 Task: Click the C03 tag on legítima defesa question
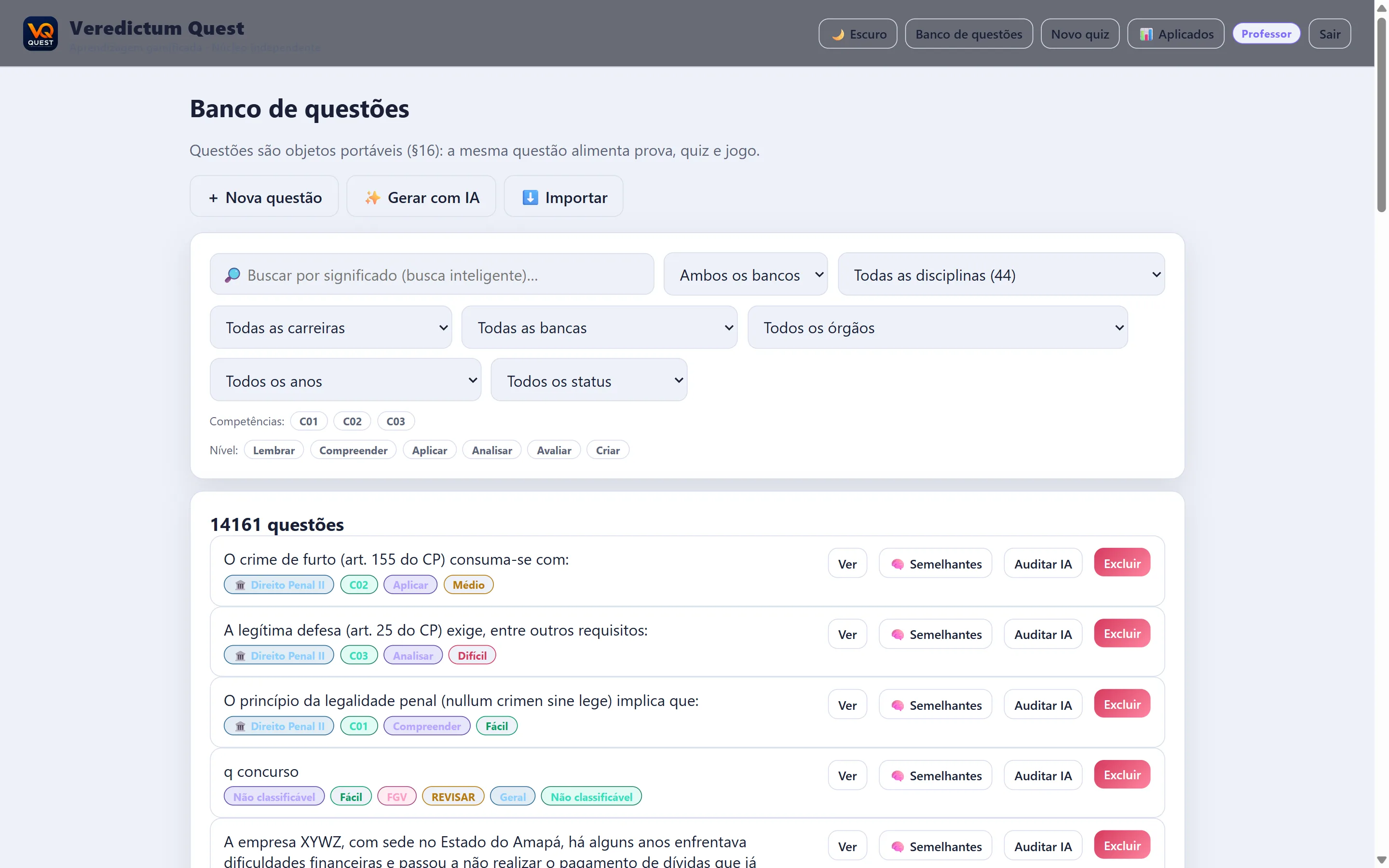[x=359, y=656]
